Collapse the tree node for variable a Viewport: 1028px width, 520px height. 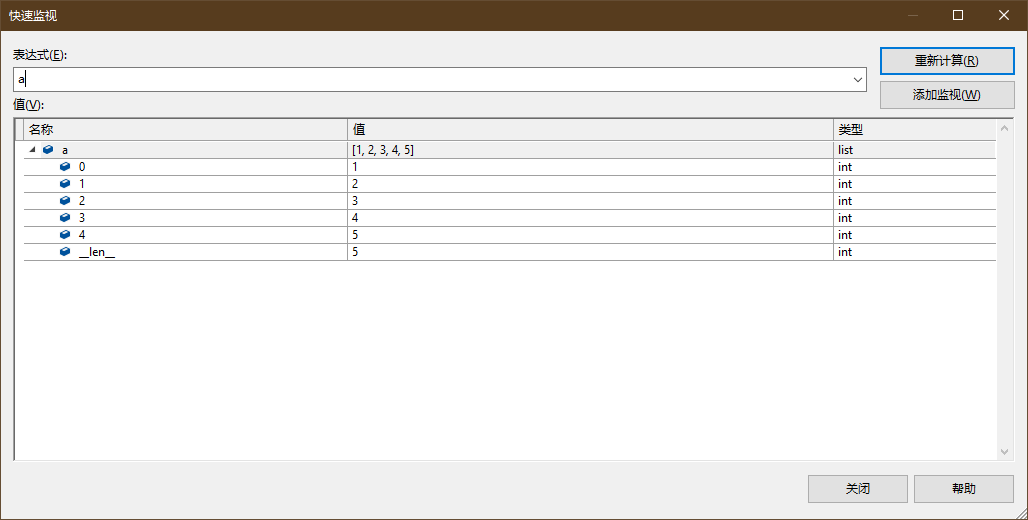coord(32,150)
